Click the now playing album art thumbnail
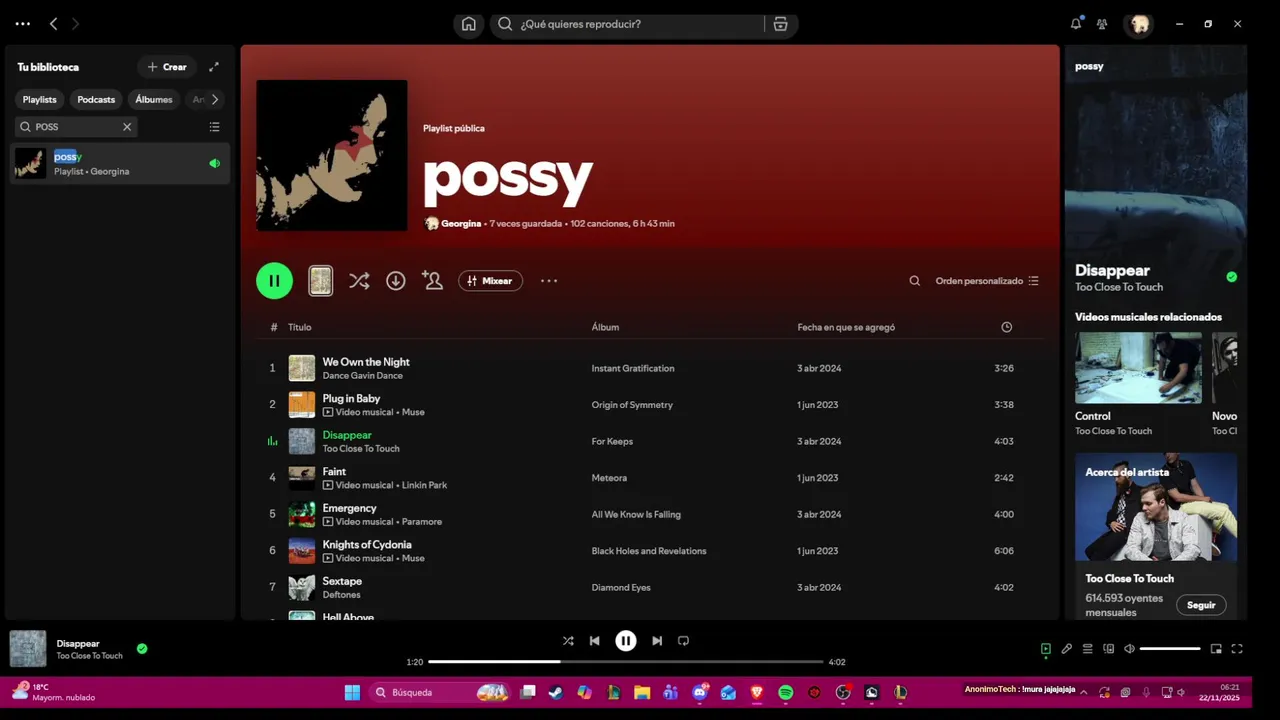 [28, 649]
